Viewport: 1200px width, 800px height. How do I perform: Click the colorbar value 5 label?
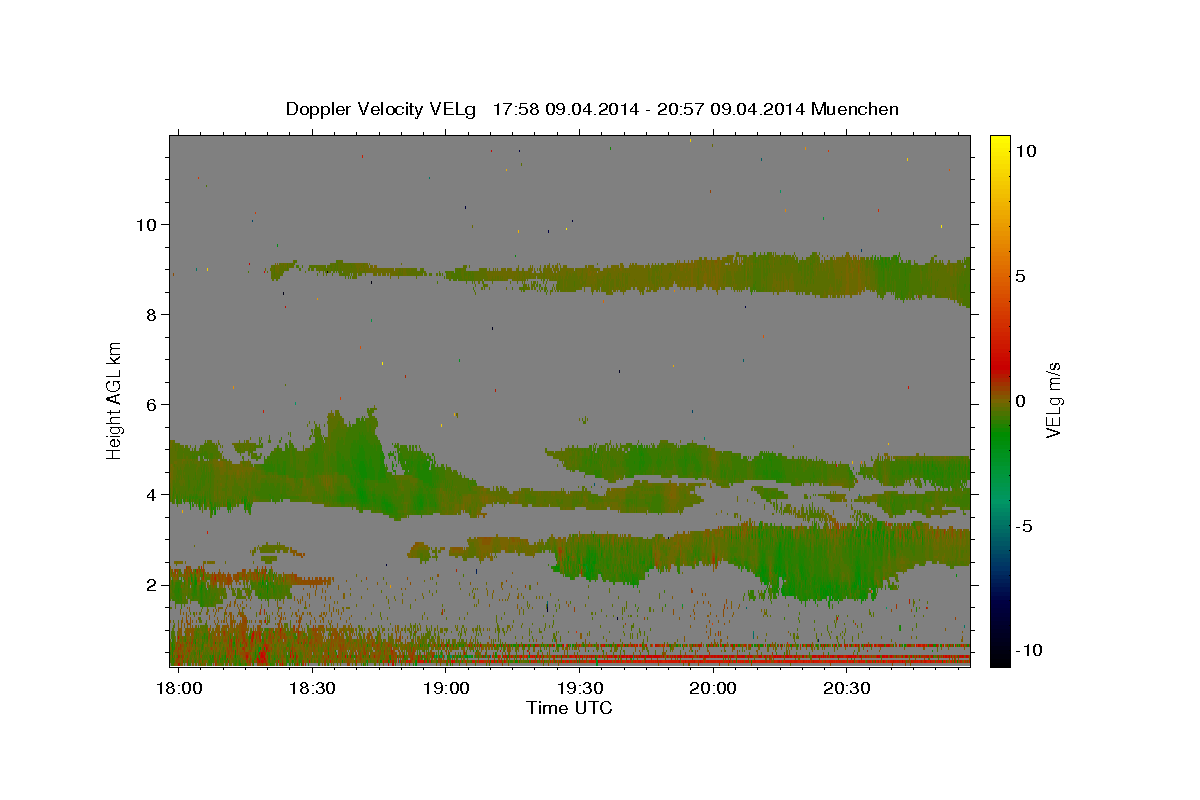coord(1020,276)
